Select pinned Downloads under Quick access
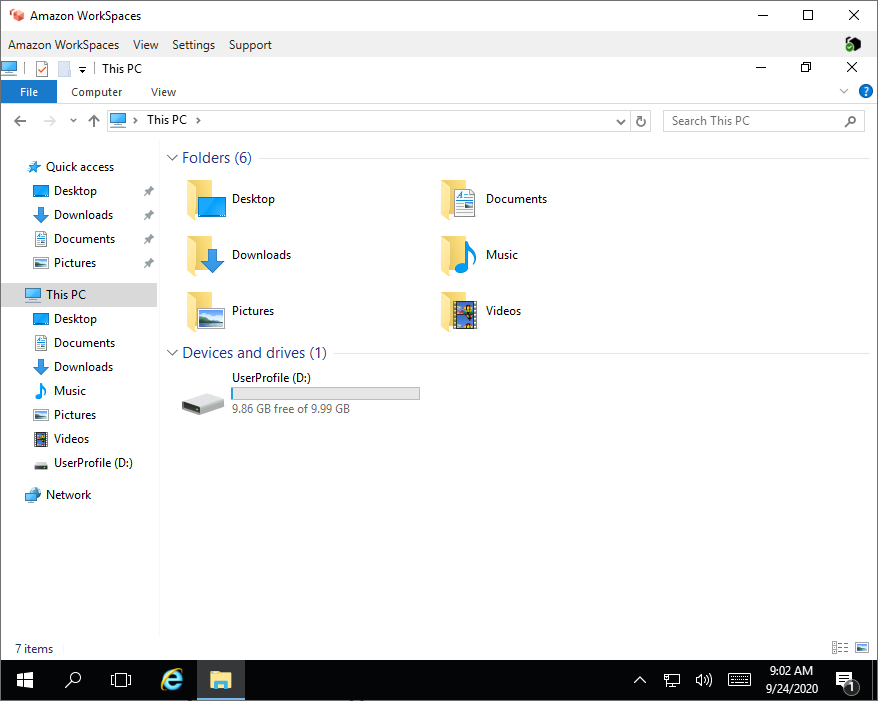This screenshot has height=701, width=878. pyautogui.click(x=83, y=215)
